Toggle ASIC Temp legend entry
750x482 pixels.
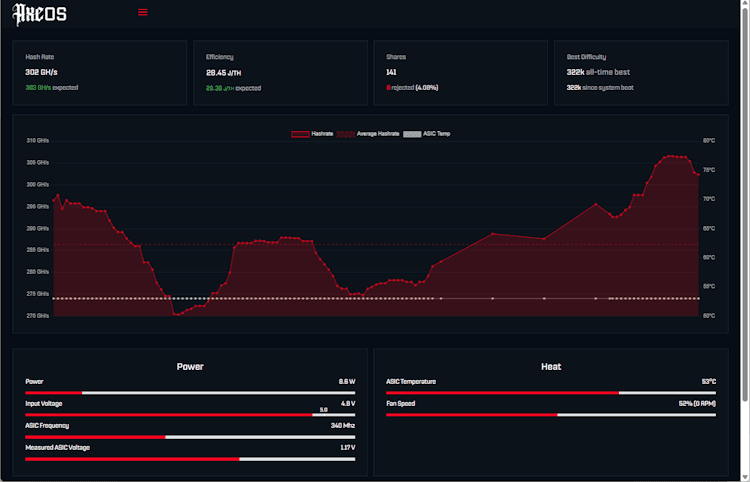pyautogui.click(x=426, y=133)
